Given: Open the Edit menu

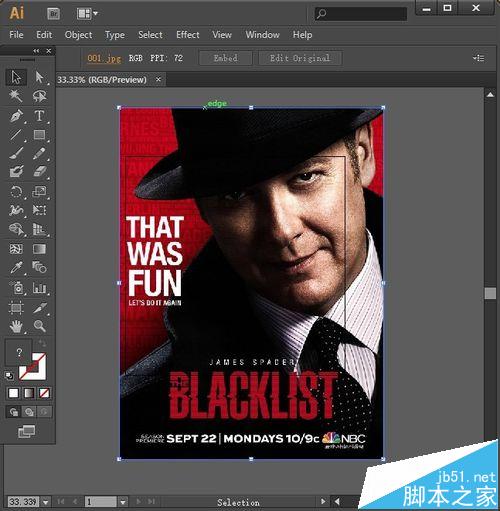Looking at the screenshot, I should (44, 35).
